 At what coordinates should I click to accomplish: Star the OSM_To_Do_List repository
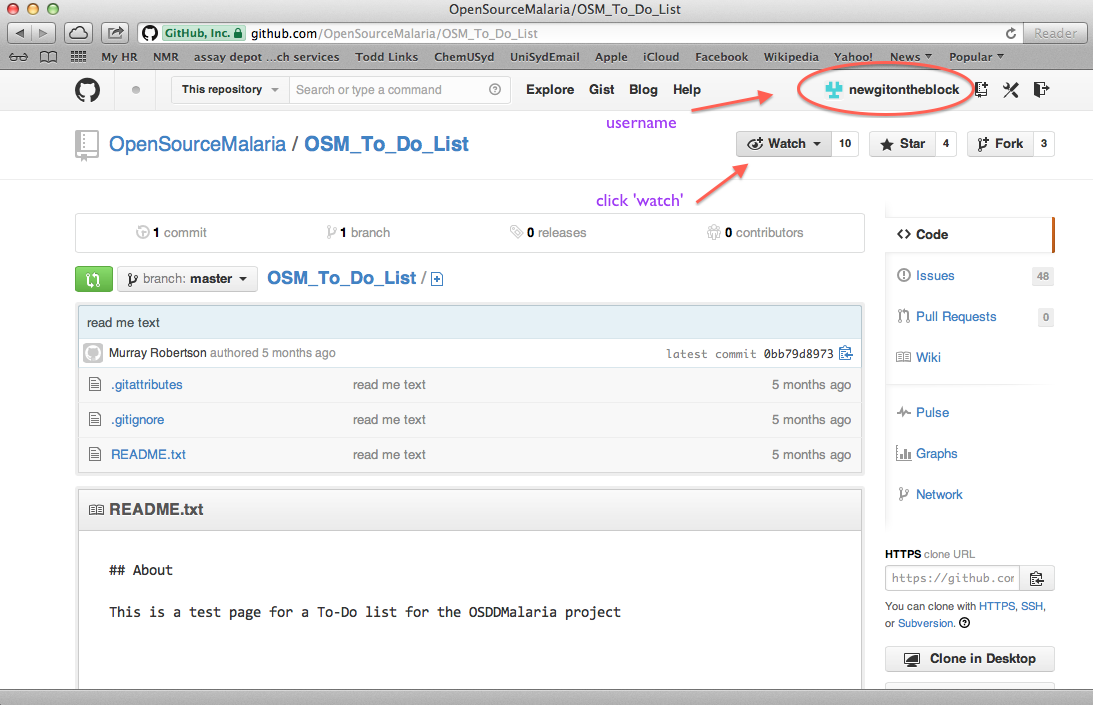pyautogui.click(x=902, y=144)
